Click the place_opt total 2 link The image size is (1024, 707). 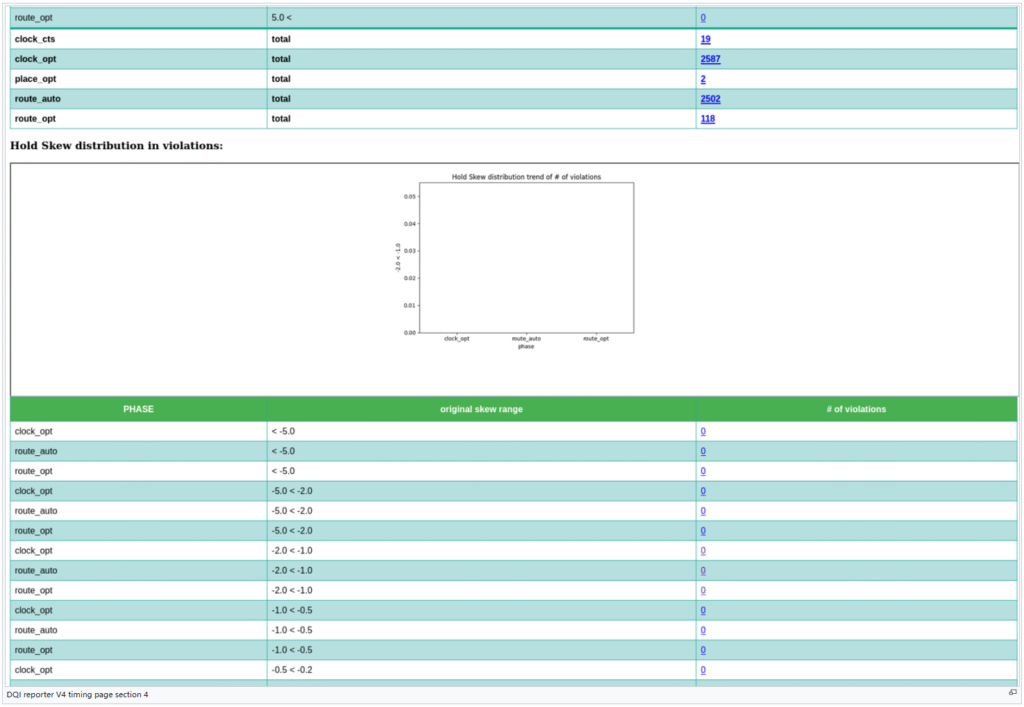(703, 79)
